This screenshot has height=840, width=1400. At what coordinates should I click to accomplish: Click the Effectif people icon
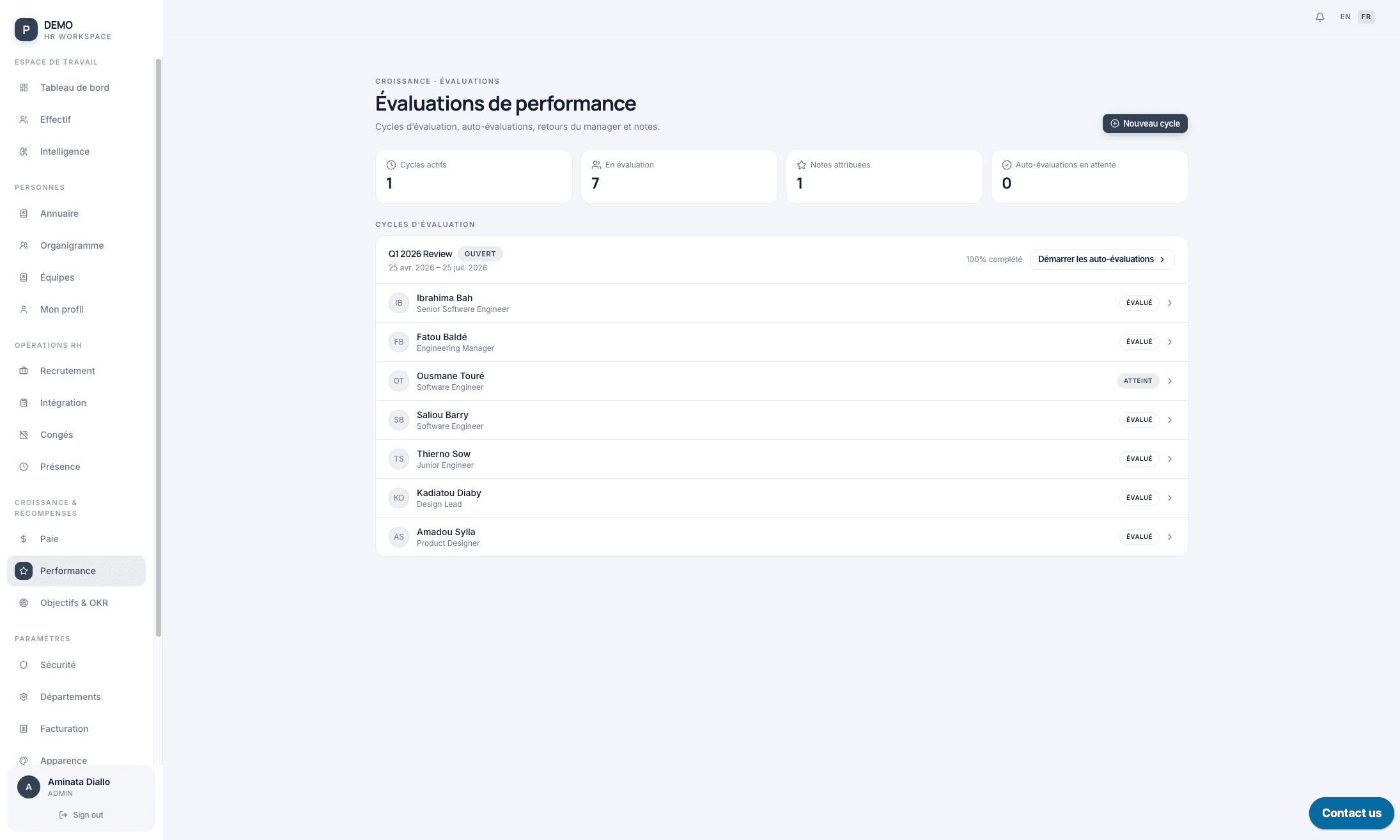[24, 120]
